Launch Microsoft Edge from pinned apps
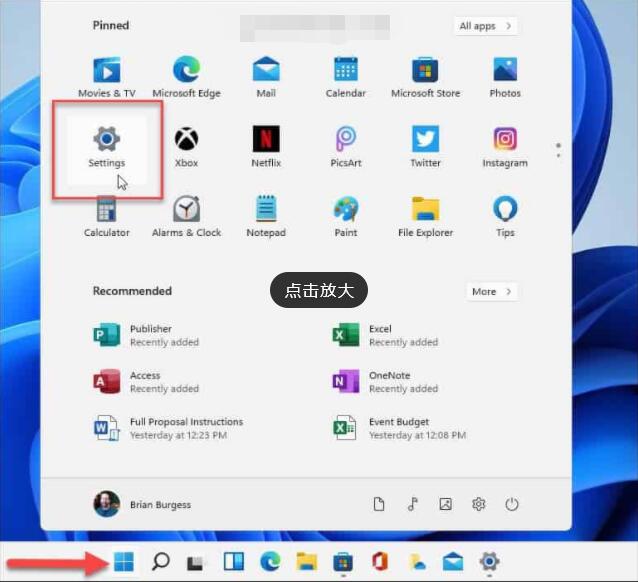 [x=186, y=78]
